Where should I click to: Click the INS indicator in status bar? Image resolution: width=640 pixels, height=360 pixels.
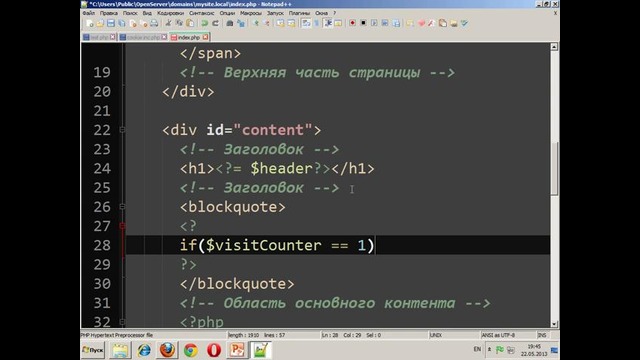[542, 335]
